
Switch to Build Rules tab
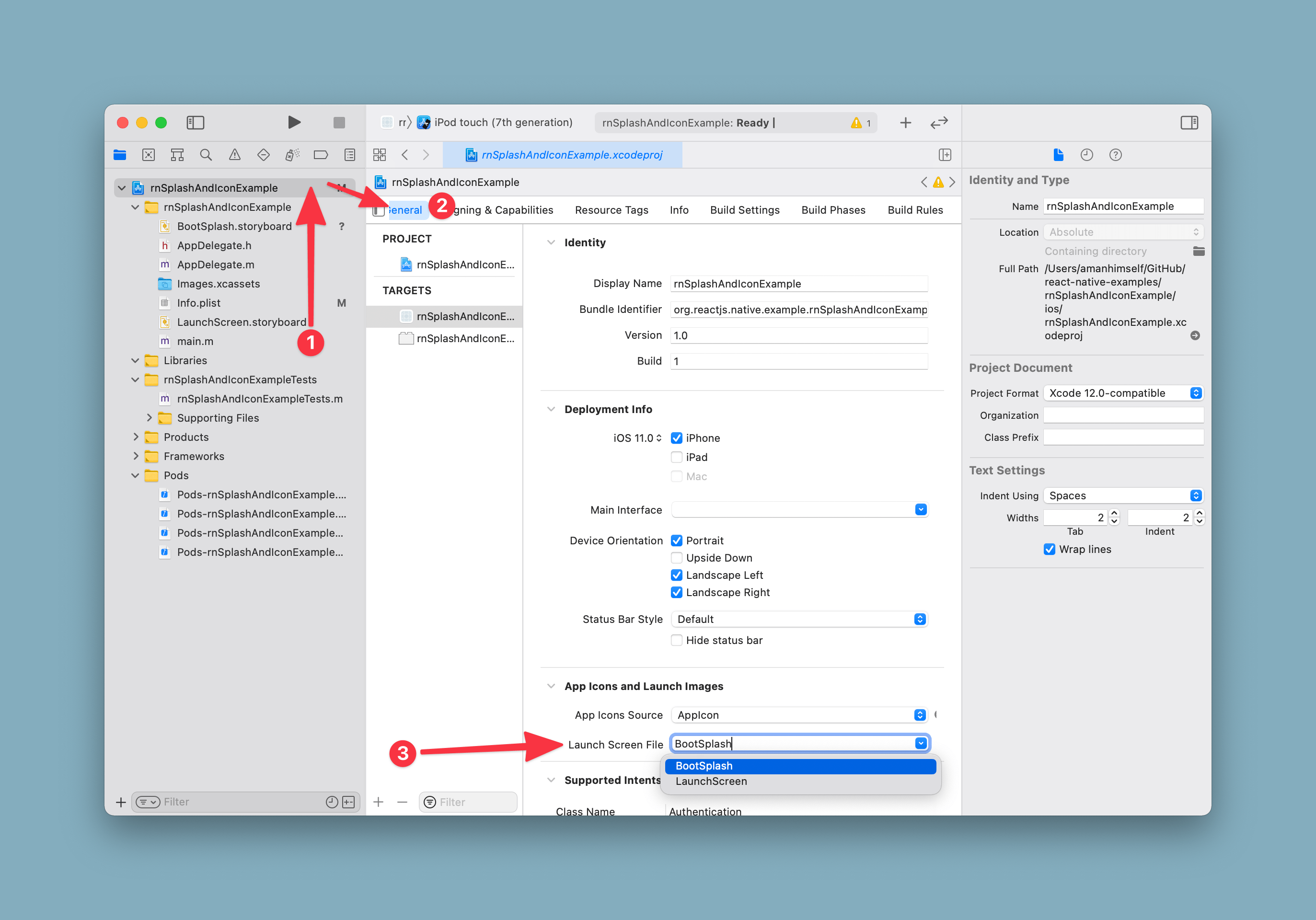(915, 210)
